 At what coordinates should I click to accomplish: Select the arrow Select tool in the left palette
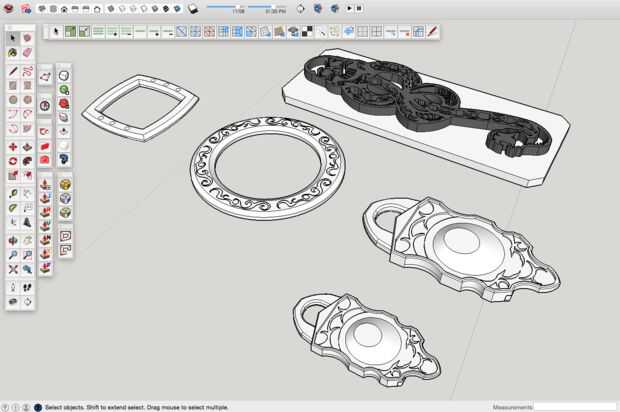tap(13, 38)
